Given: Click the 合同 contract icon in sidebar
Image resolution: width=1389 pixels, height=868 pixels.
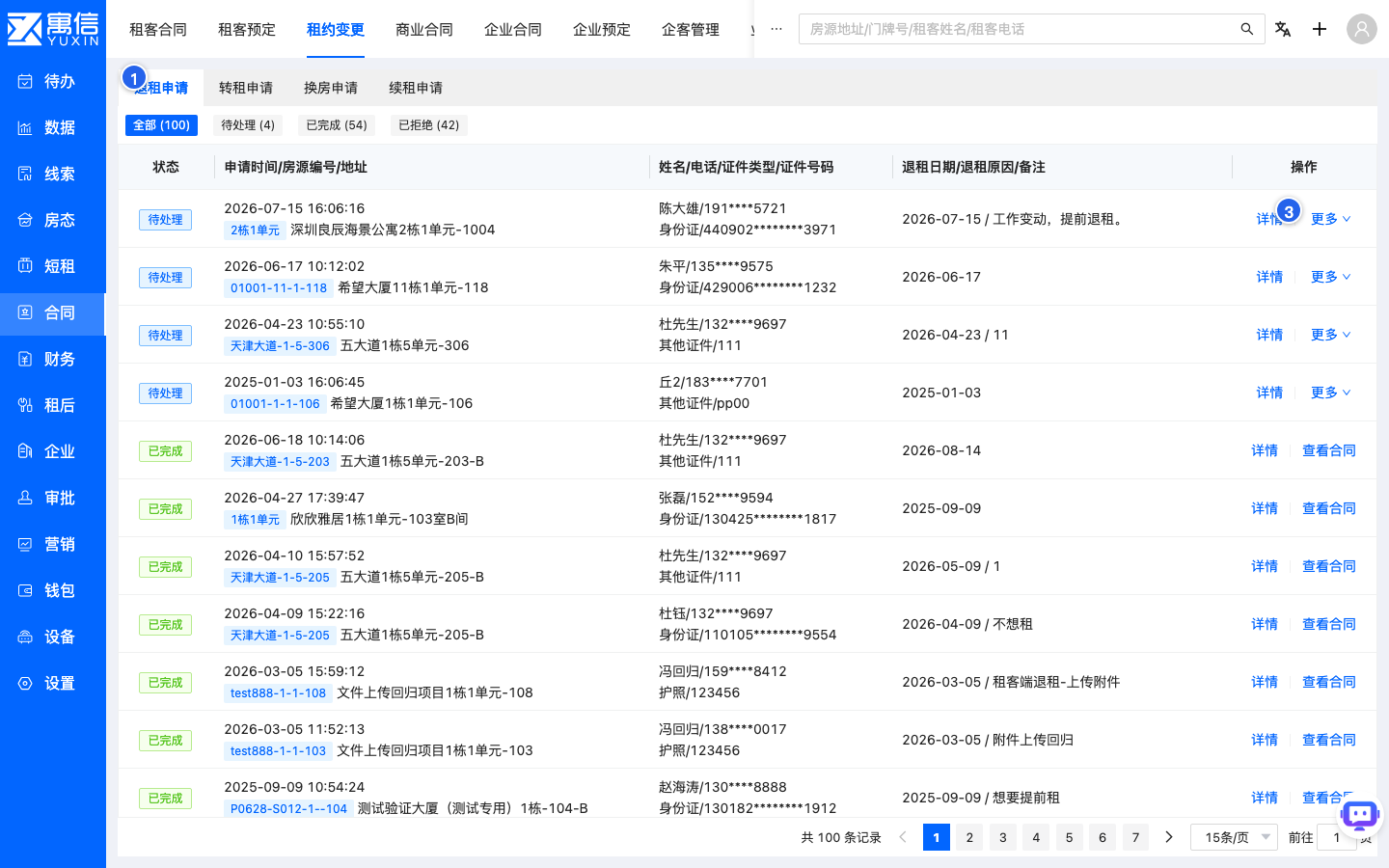Looking at the screenshot, I should (25, 312).
